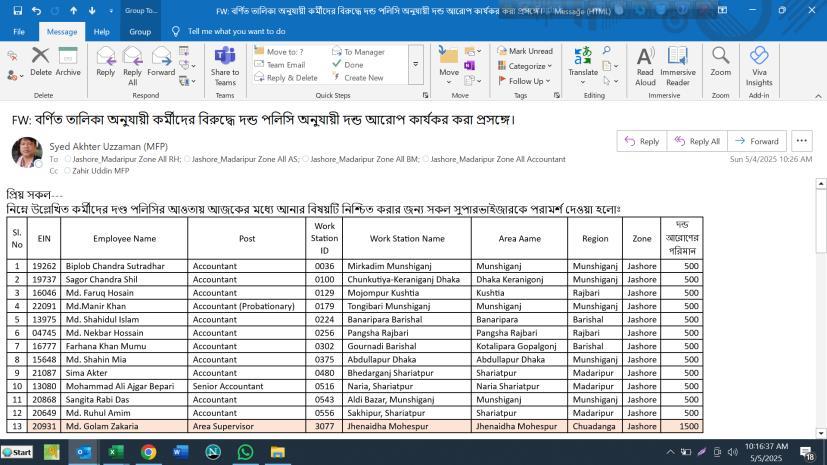Choose Reply & Delete quick step
The width and height of the screenshot is (827, 465).
click(x=286, y=78)
